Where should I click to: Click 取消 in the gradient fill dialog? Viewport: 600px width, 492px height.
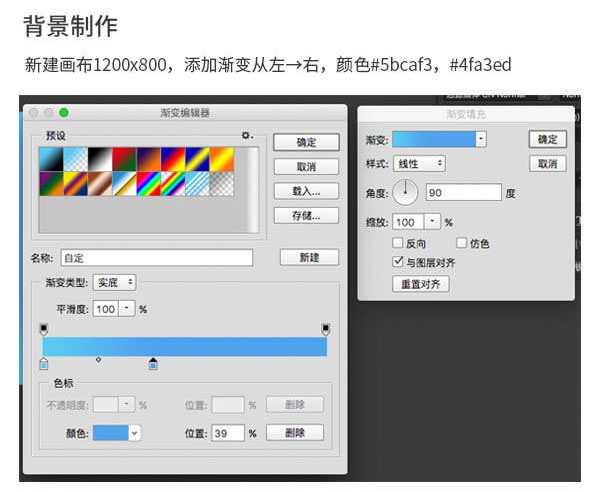pos(548,164)
